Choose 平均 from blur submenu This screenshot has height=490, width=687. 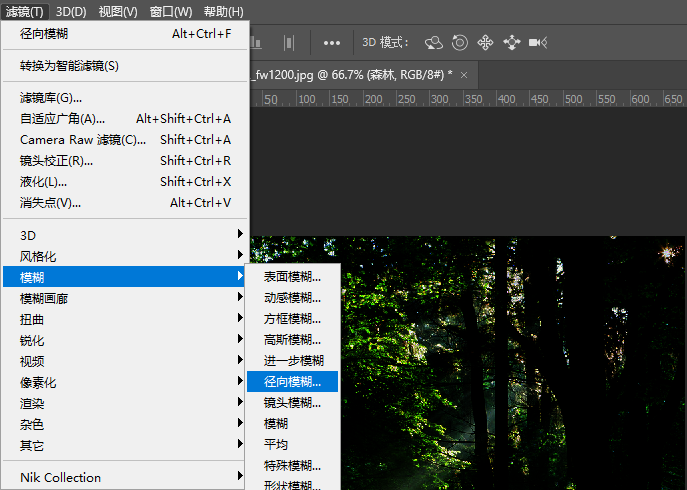(x=293, y=445)
